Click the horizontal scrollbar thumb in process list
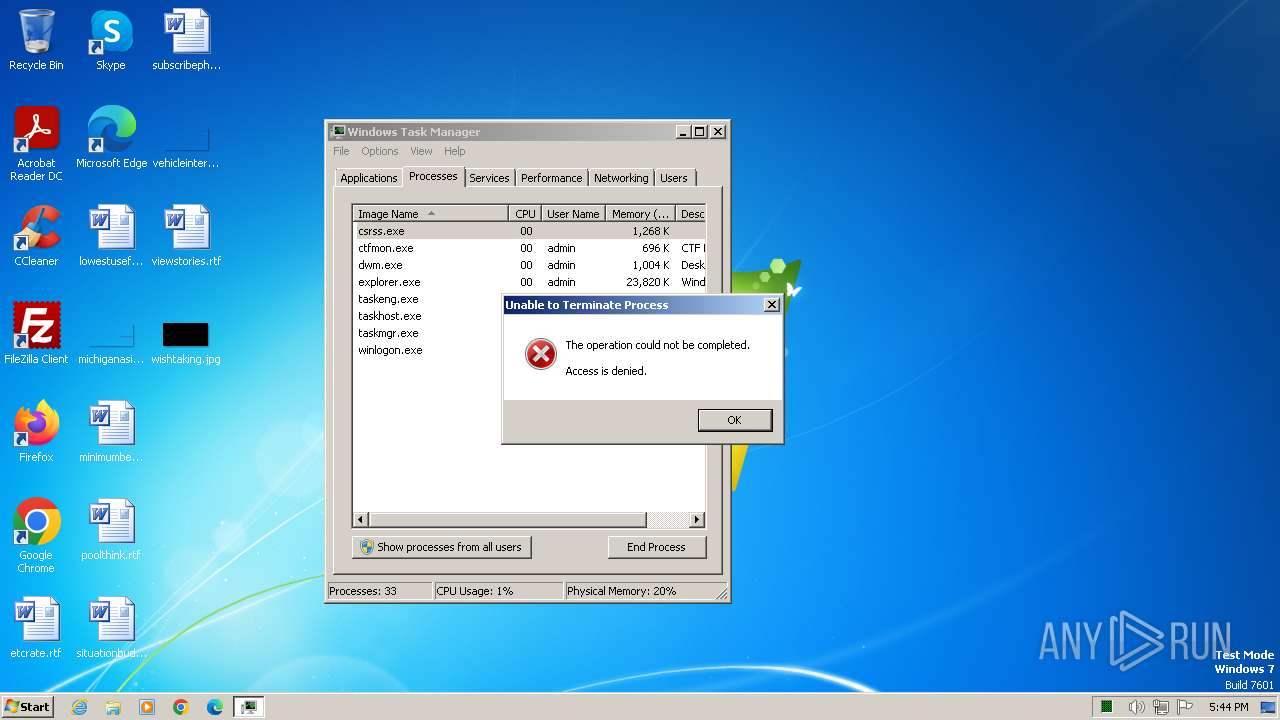This screenshot has height=720, width=1280. 508,520
